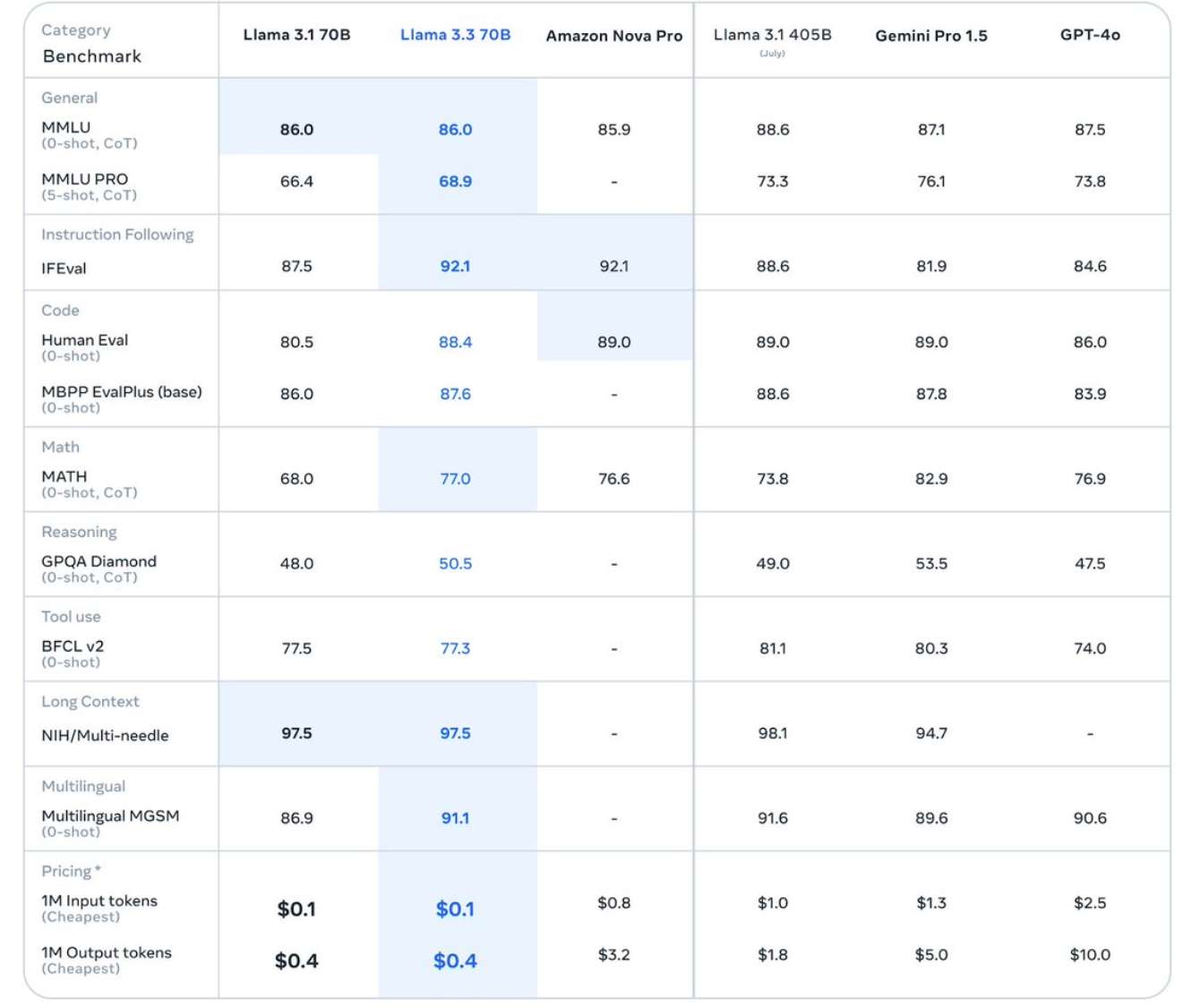
Task: Click the MMLU benchmark row label
Action: 66,127
